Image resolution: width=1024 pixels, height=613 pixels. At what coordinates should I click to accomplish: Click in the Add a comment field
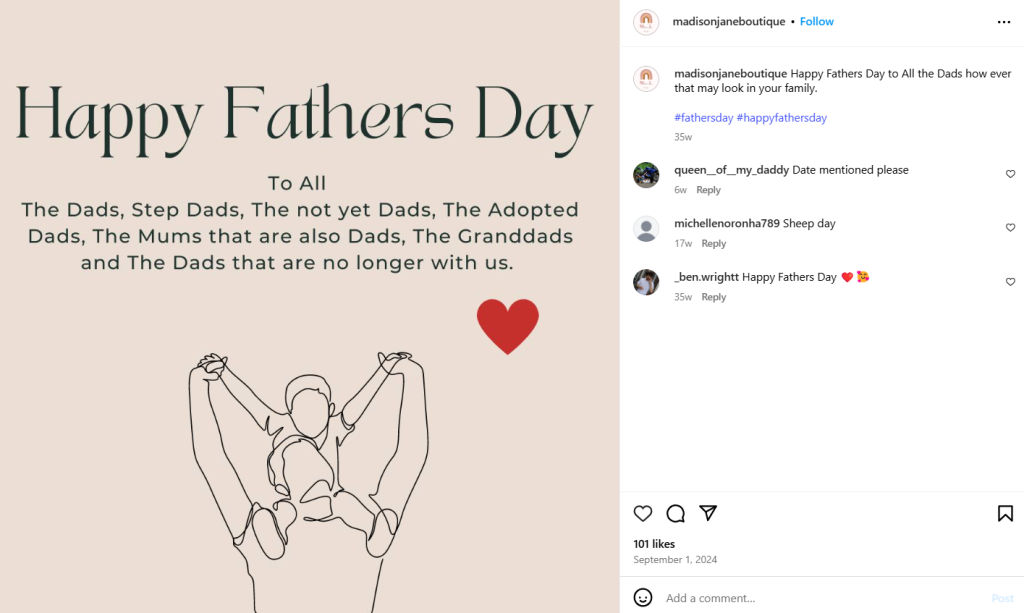pyautogui.click(x=820, y=598)
